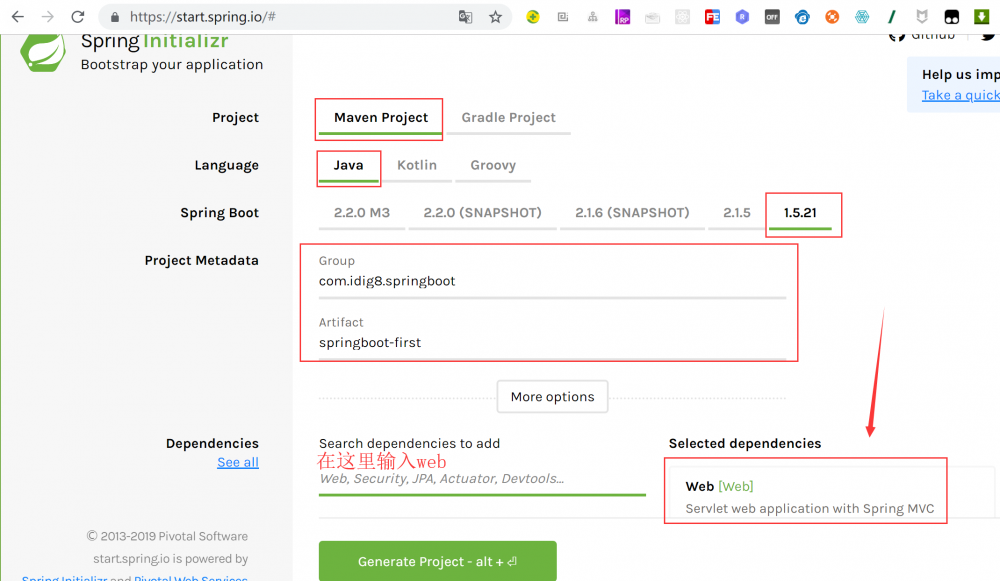Open the green download arrow extension icon
The image size is (1000, 581).
coord(982,17)
